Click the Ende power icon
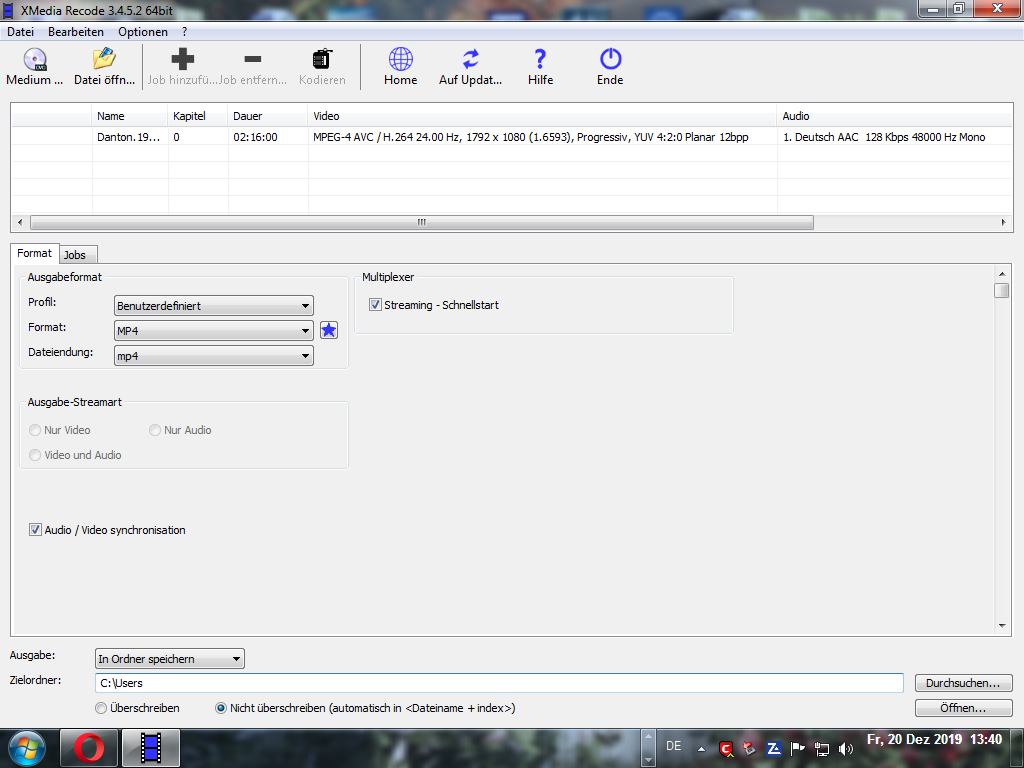Screen dimensions: 1024x768 pos(610,59)
